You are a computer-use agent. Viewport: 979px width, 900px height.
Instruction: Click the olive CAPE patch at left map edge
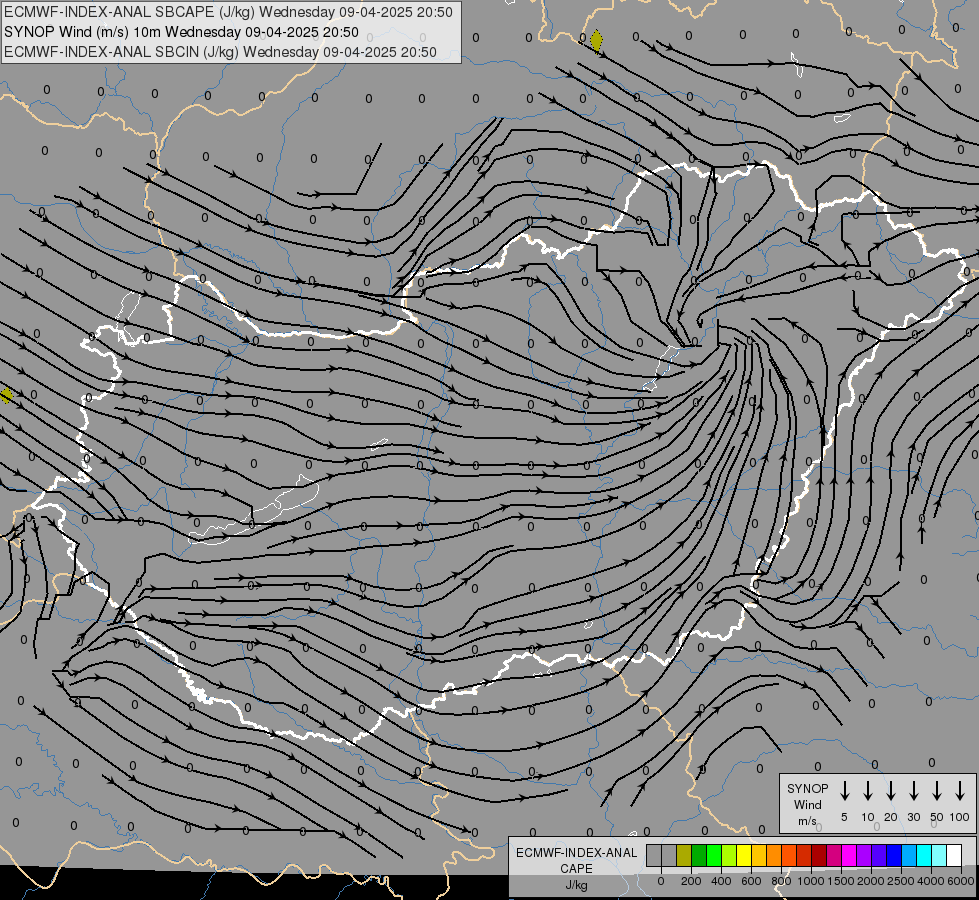point(6,395)
